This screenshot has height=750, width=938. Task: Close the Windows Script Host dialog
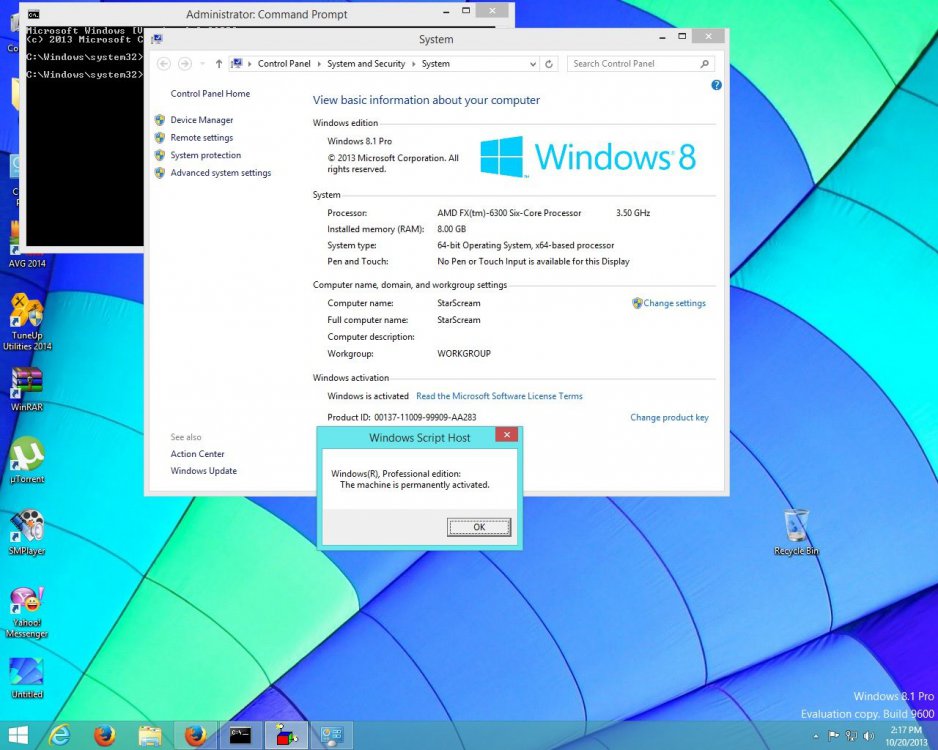(507, 435)
